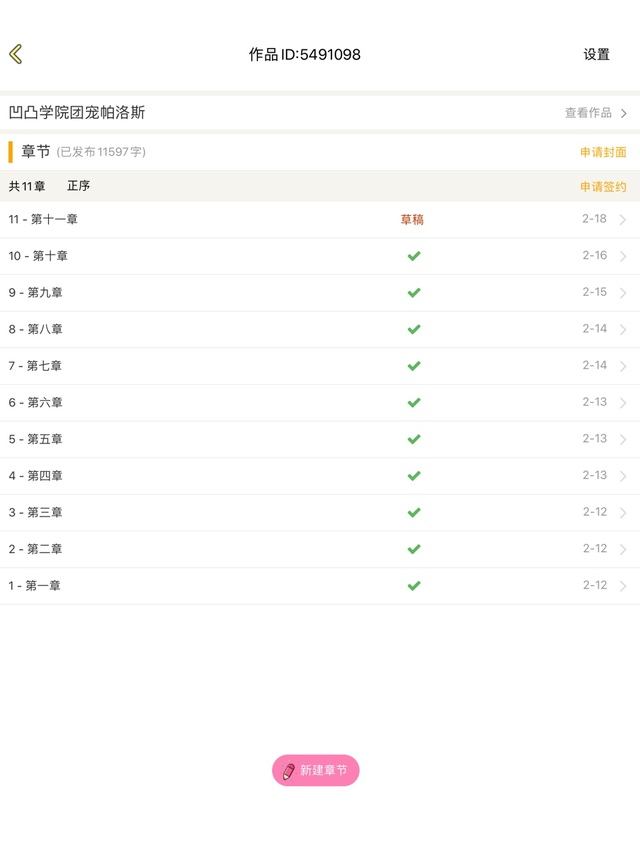Tap the back arrow icon
Image resolution: width=640 pixels, height=853 pixels.
click(15, 54)
